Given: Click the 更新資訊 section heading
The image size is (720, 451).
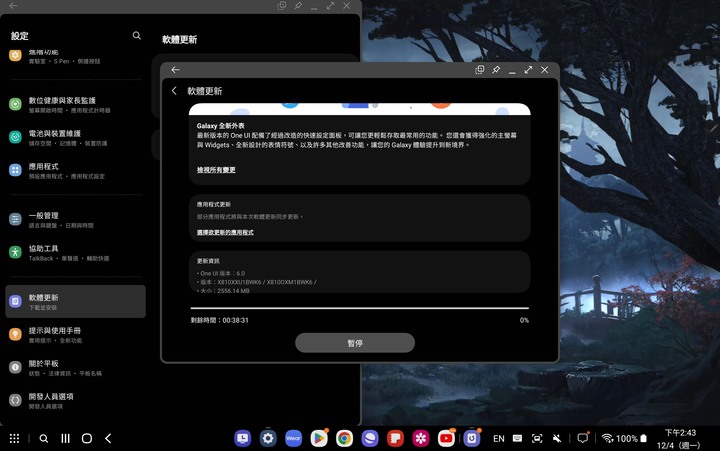Looking at the screenshot, I should point(208,261).
